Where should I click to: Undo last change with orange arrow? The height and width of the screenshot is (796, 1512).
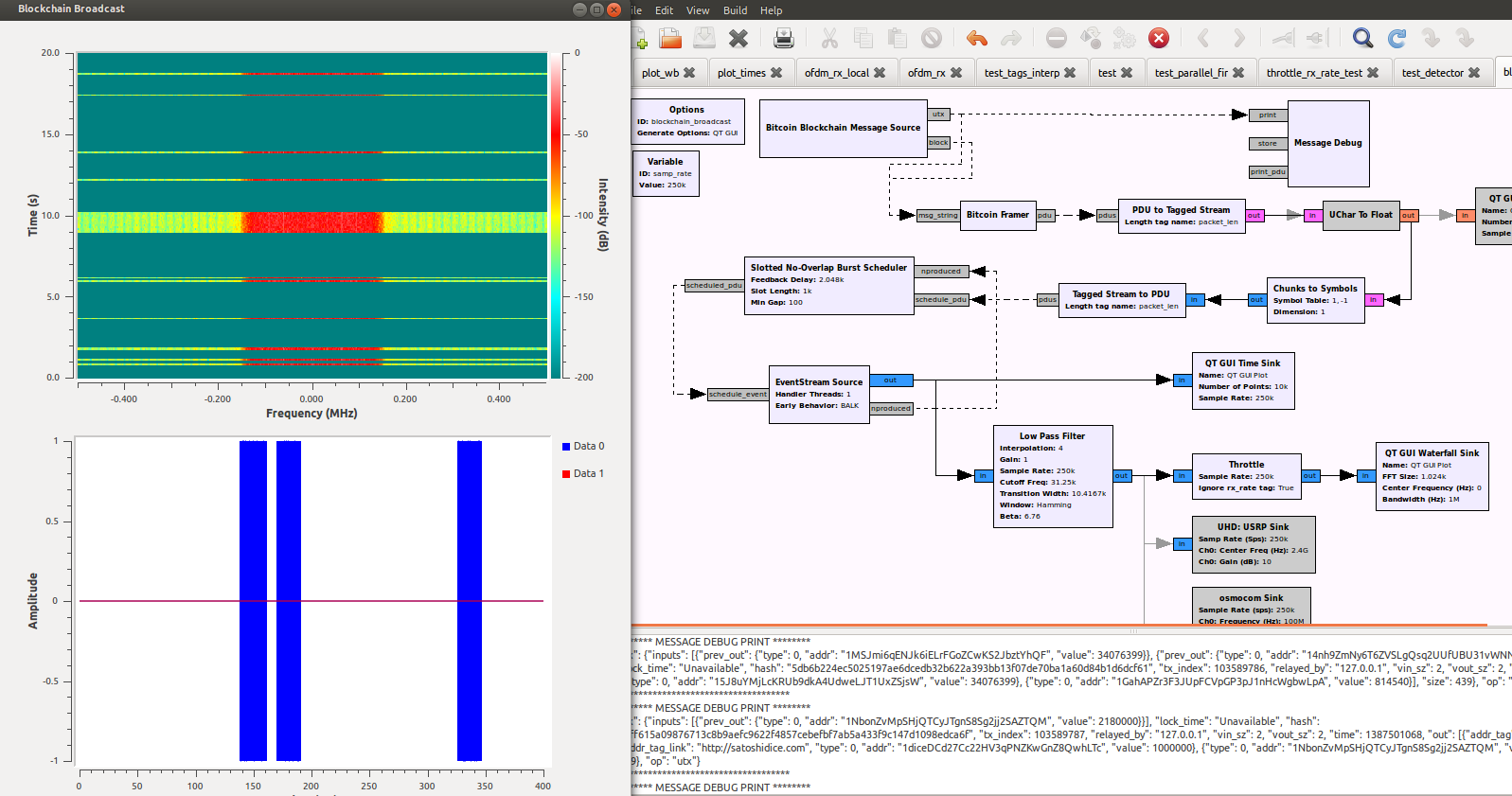[x=977, y=38]
